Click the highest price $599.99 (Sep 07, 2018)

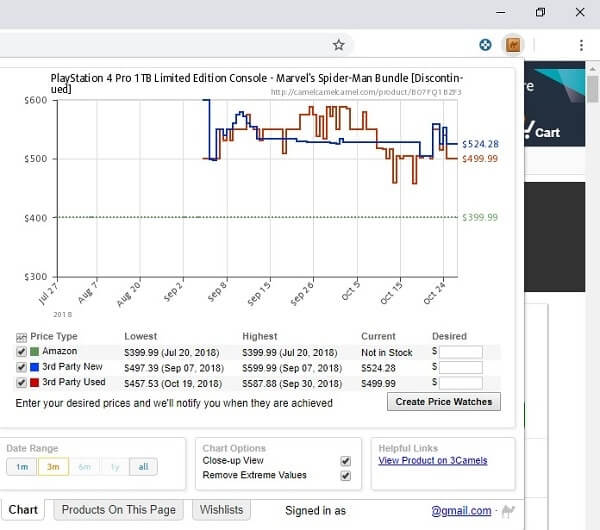pyautogui.click(x=292, y=368)
